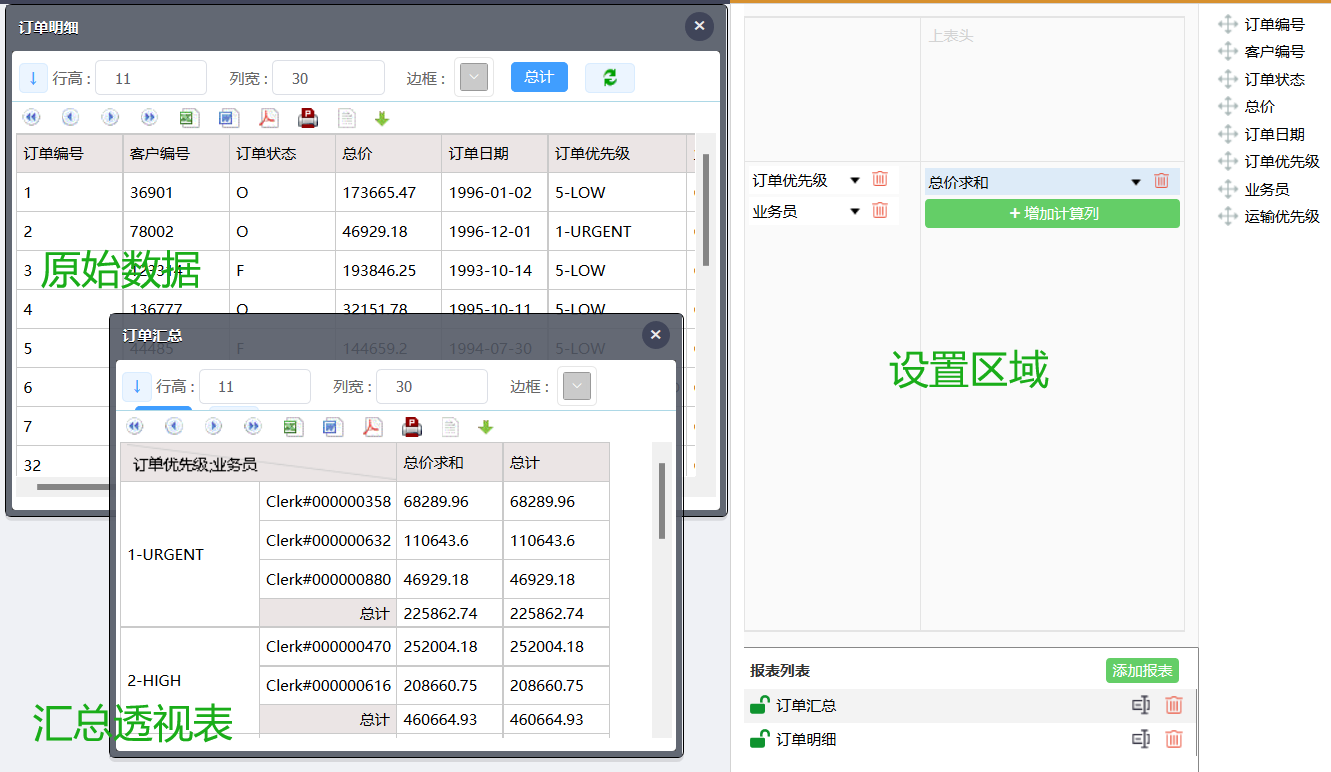Open 边框 dropdown in 订单明细
The height and width of the screenshot is (772, 1331).
pos(474,78)
